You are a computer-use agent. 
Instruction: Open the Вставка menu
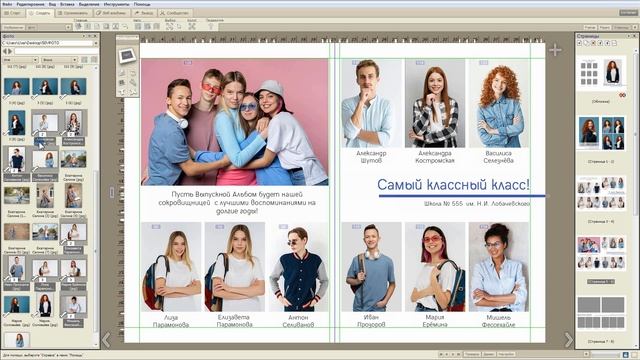(x=67, y=4)
